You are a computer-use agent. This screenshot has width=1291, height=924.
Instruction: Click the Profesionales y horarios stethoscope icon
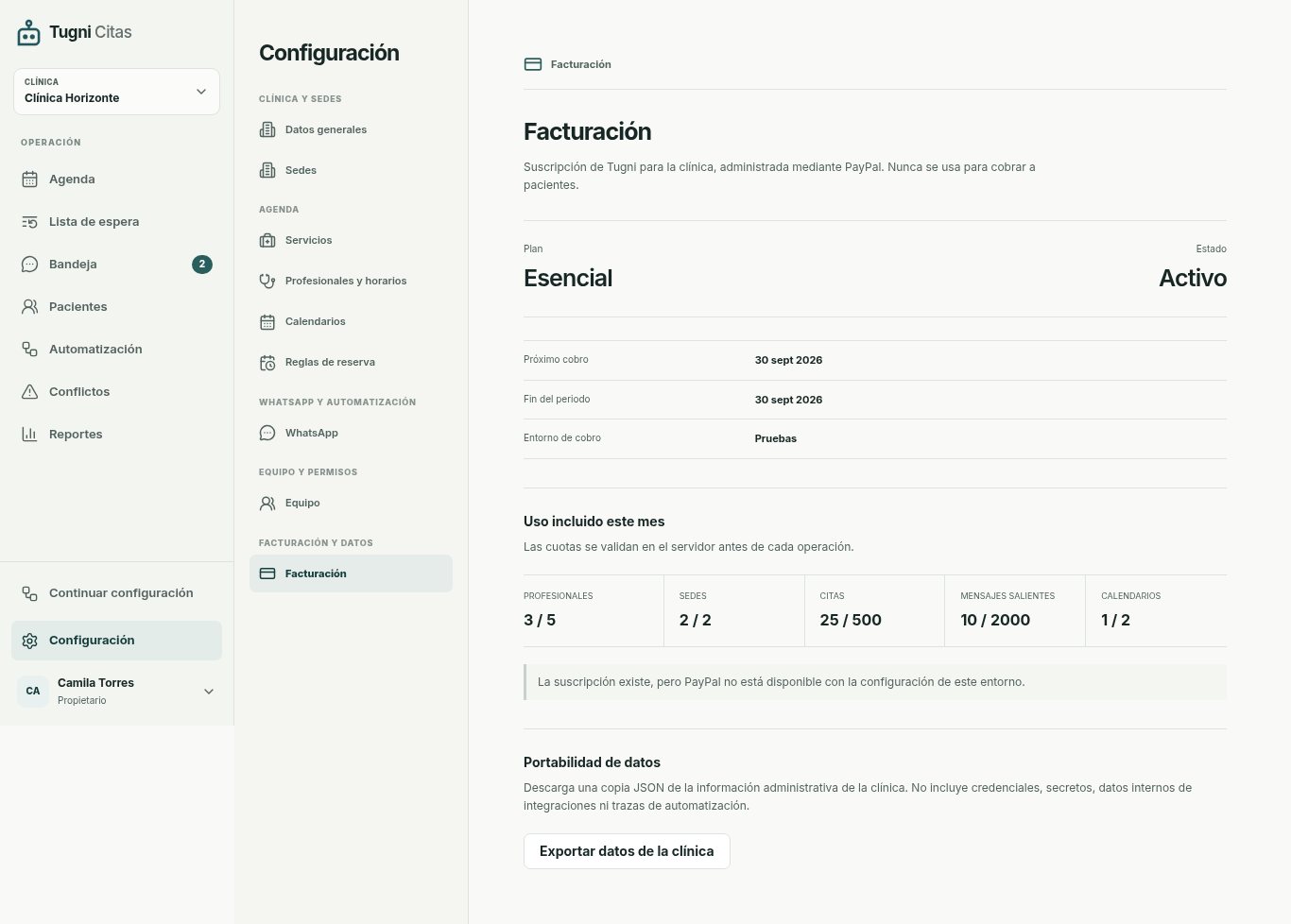click(267, 282)
